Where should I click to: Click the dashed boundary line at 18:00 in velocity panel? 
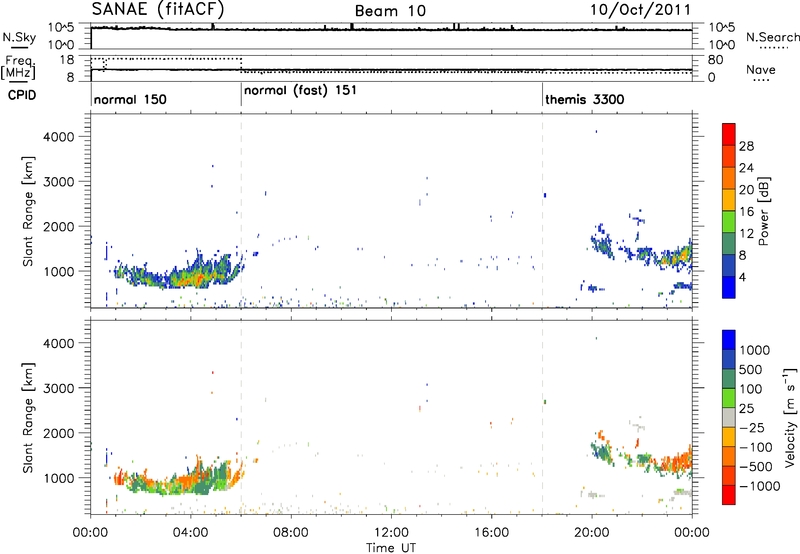coord(542,417)
